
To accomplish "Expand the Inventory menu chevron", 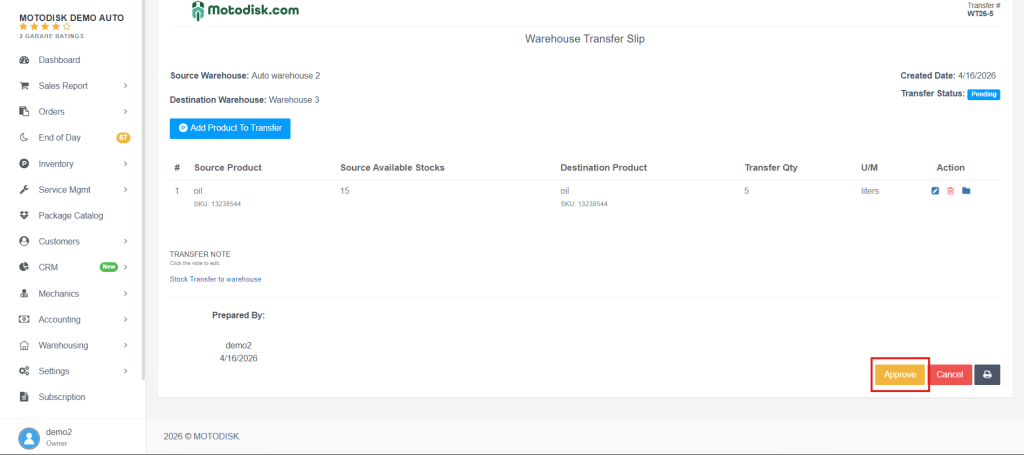I will pos(125,164).
